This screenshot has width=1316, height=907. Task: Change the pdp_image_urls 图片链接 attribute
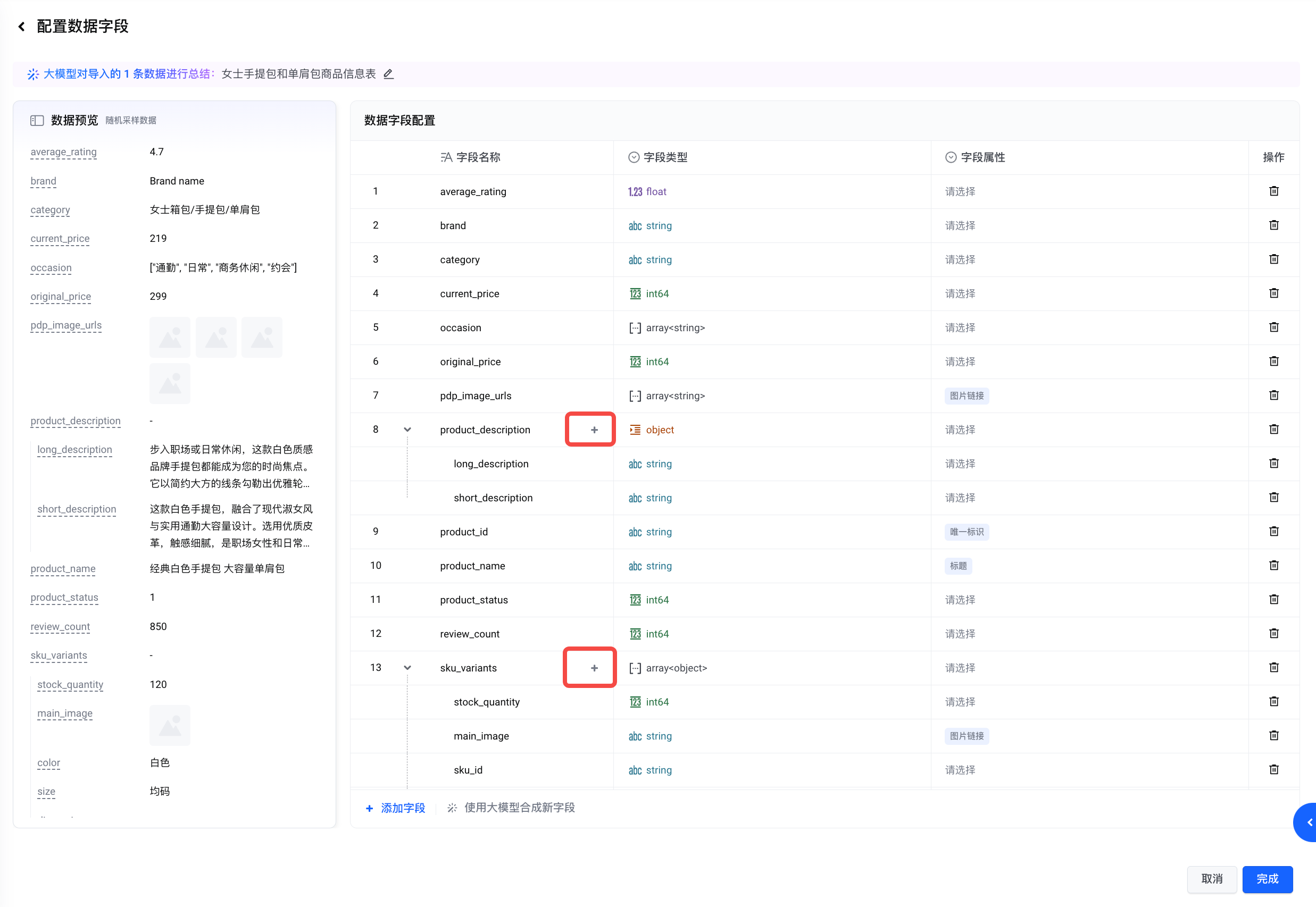tap(966, 396)
